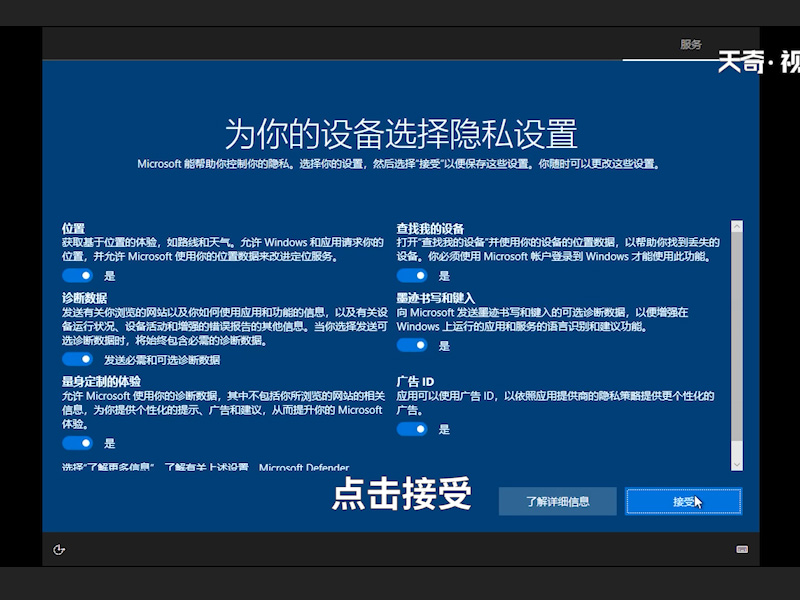Disable the 位置 location toggle
800x600 pixels.
click(77, 275)
